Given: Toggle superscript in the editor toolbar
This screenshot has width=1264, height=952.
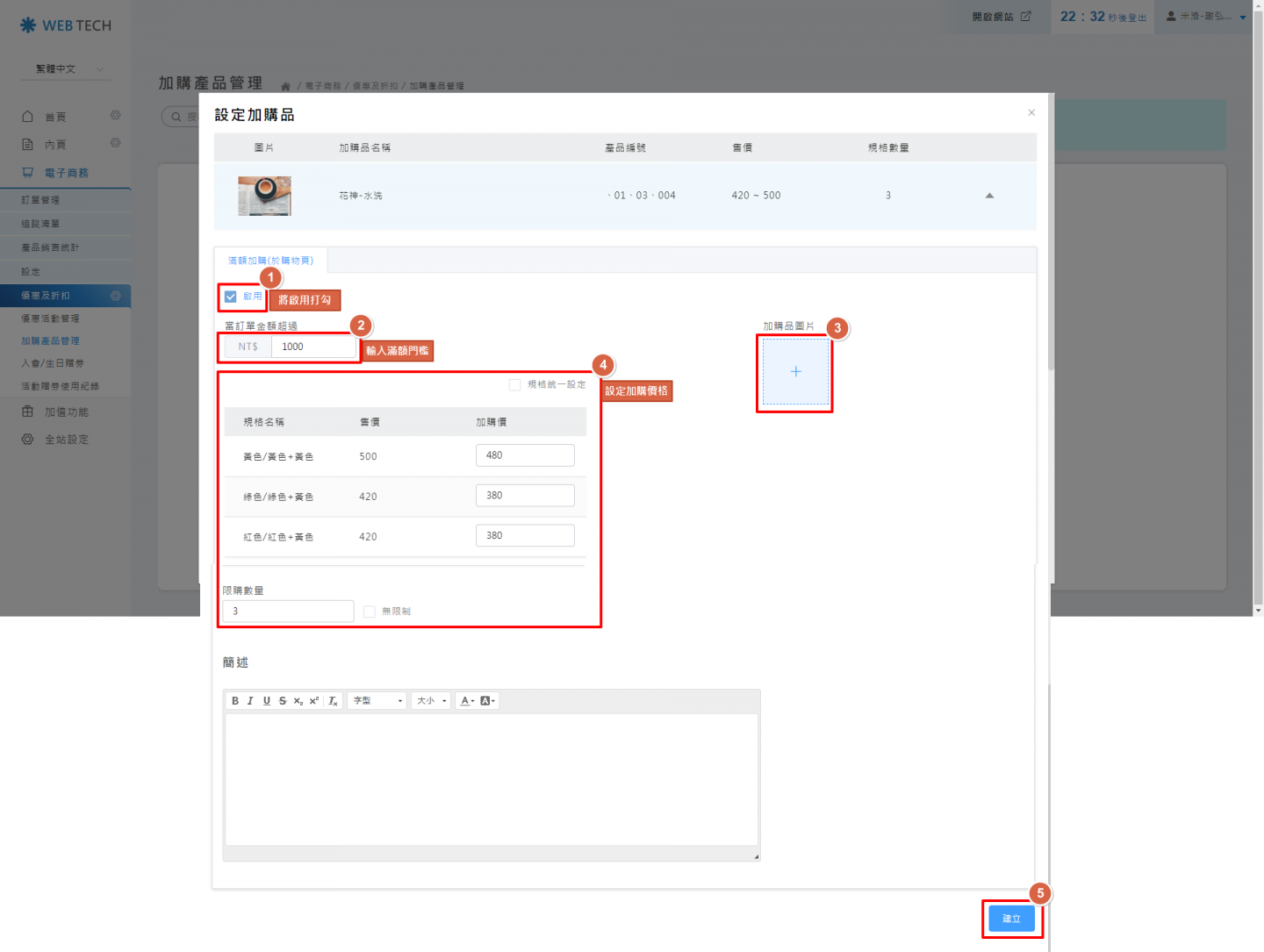Looking at the screenshot, I should pyautogui.click(x=314, y=701).
